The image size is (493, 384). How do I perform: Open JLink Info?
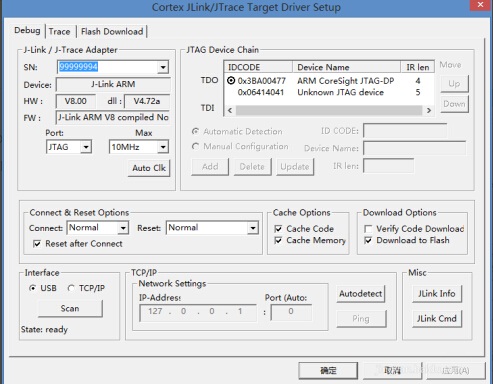[x=437, y=294]
